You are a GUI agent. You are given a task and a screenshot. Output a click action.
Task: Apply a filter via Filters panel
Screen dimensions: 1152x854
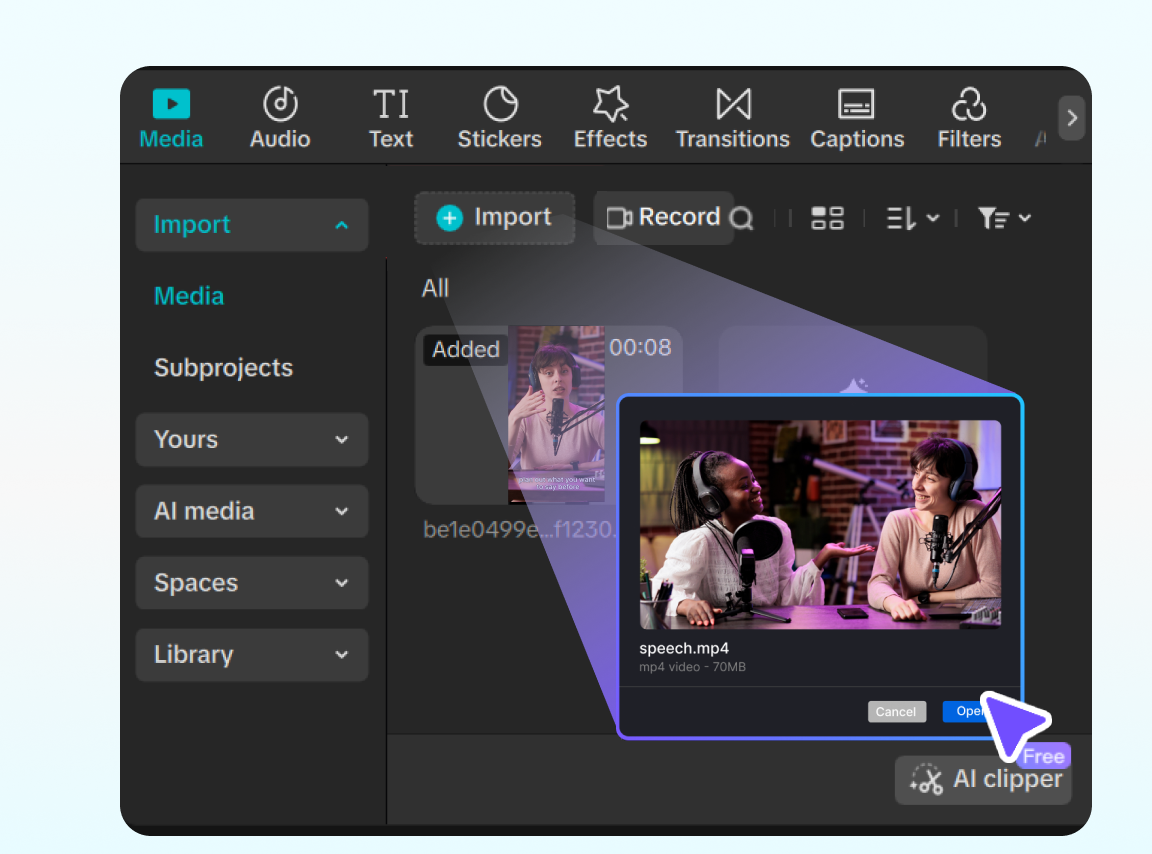tap(968, 116)
